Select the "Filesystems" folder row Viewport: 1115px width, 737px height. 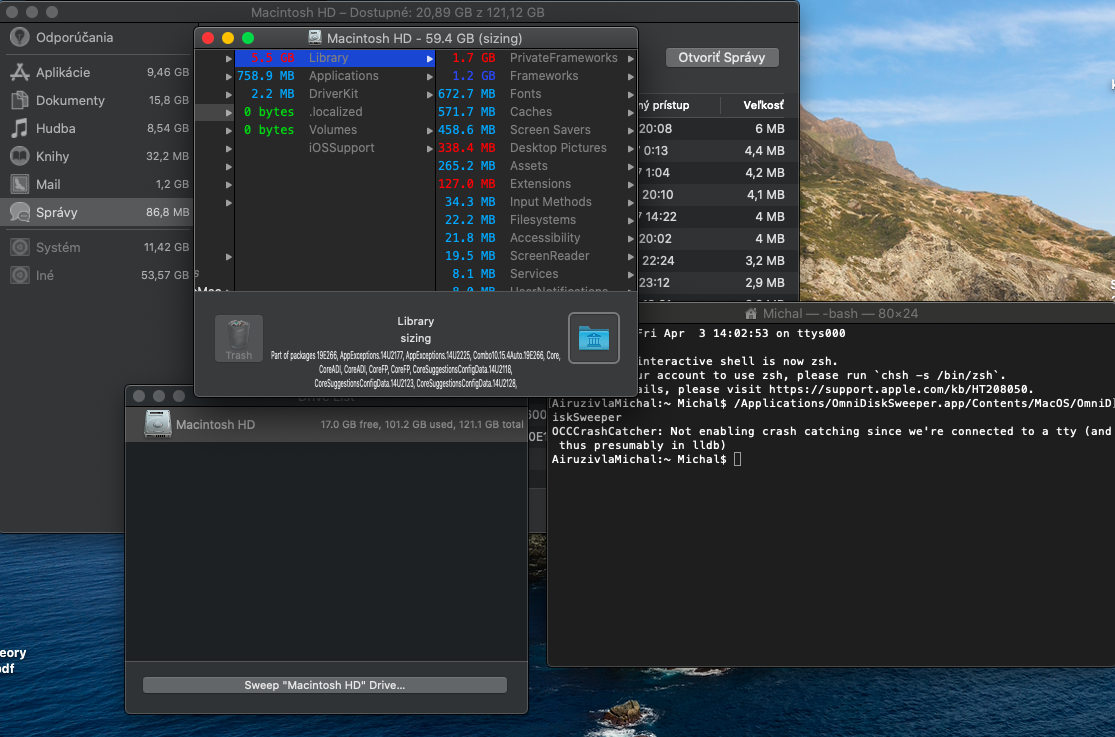[535, 220]
